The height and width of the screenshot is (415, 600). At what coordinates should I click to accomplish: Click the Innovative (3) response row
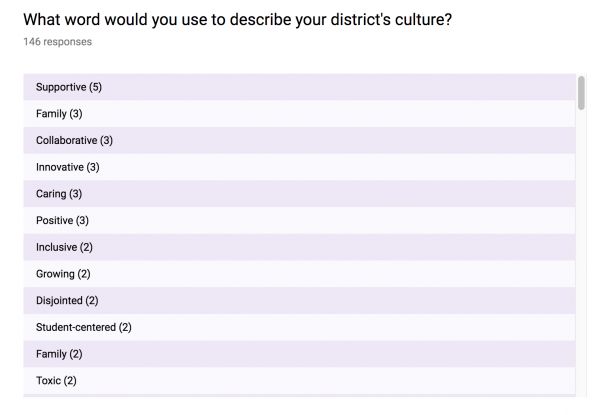[299, 167]
